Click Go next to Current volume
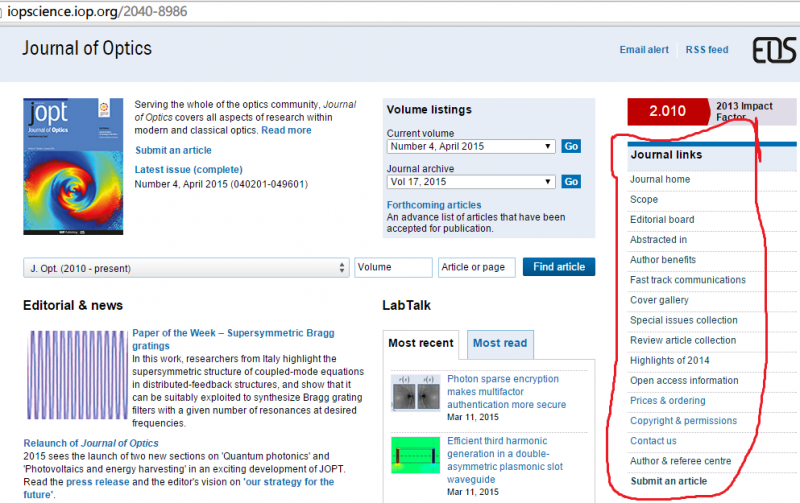This screenshot has height=503, width=800. pos(571,146)
